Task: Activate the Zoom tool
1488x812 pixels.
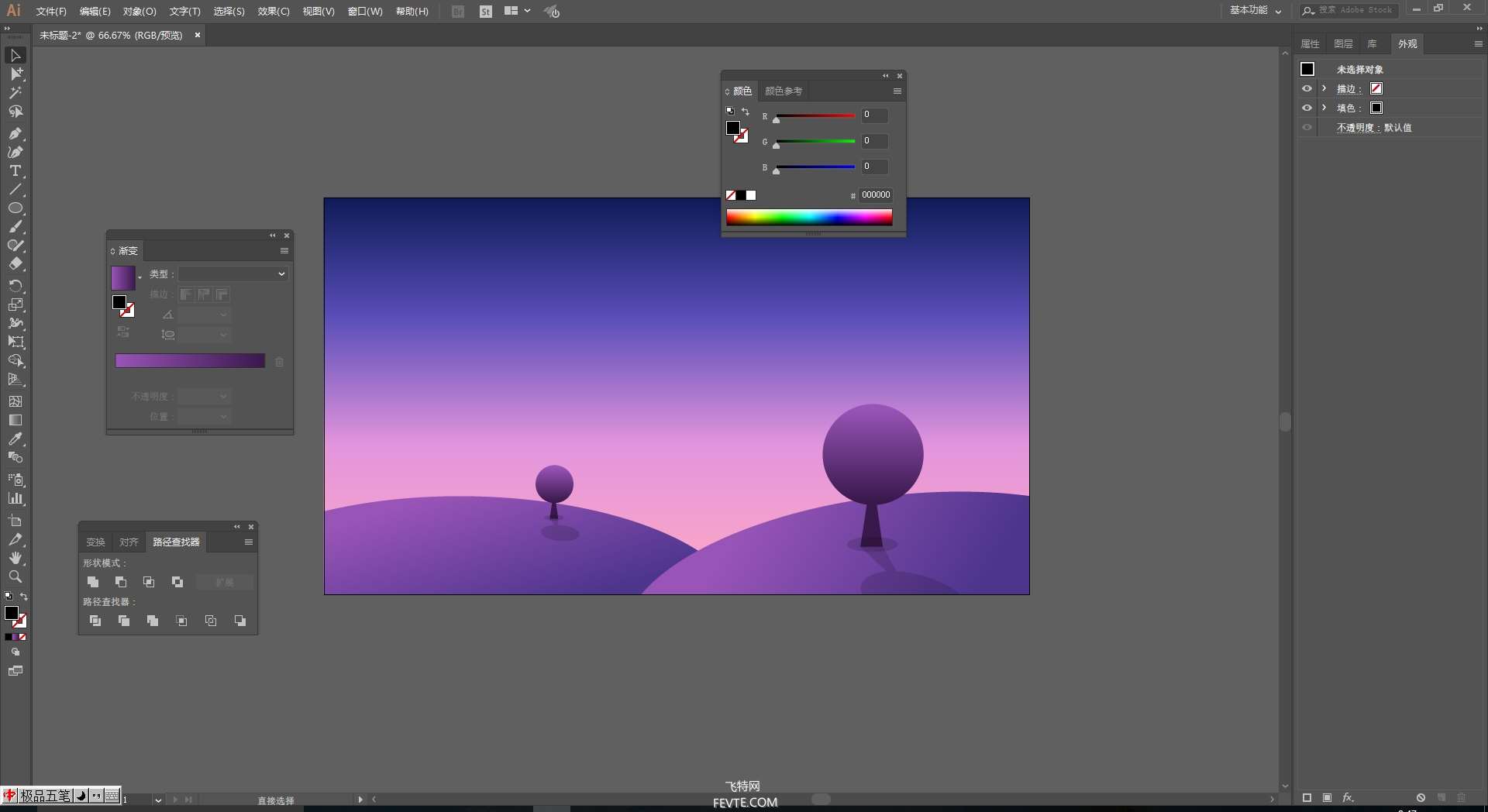Action: click(x=15, y=577)
